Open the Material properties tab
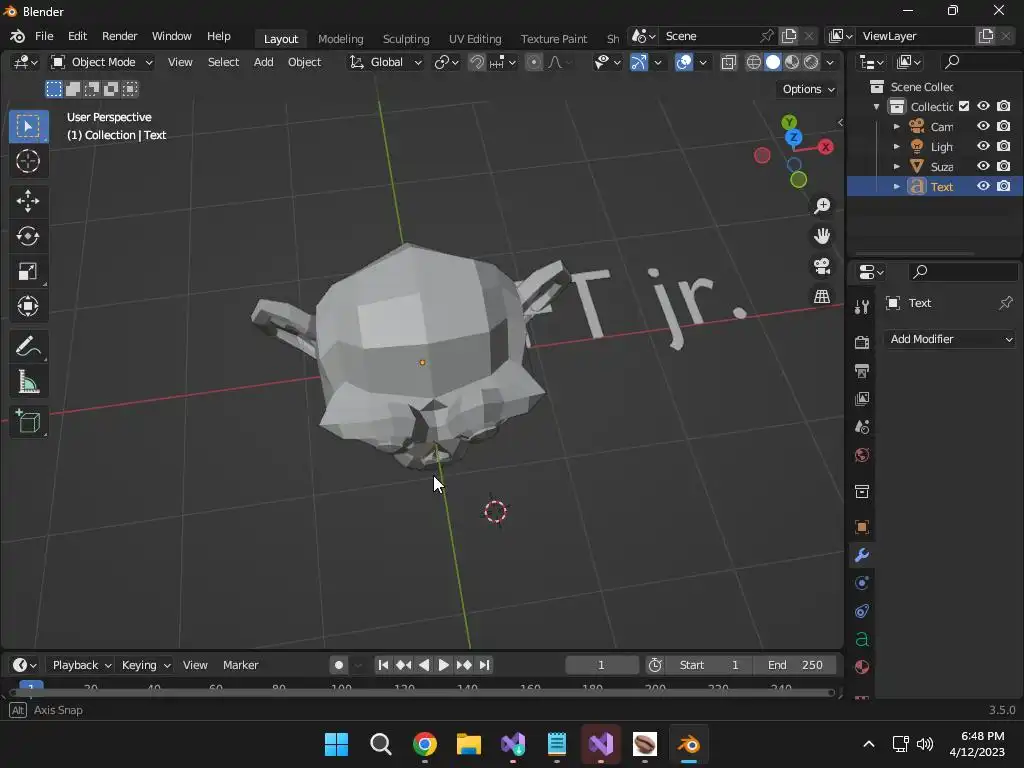The width and height of the screenshot is (1024, 768). tap(861, 667)
